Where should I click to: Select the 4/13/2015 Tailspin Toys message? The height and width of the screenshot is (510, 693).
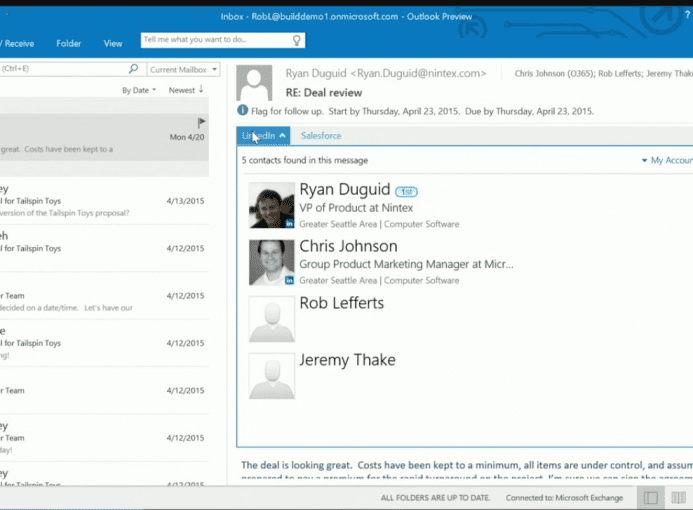(x=104, y=201)
